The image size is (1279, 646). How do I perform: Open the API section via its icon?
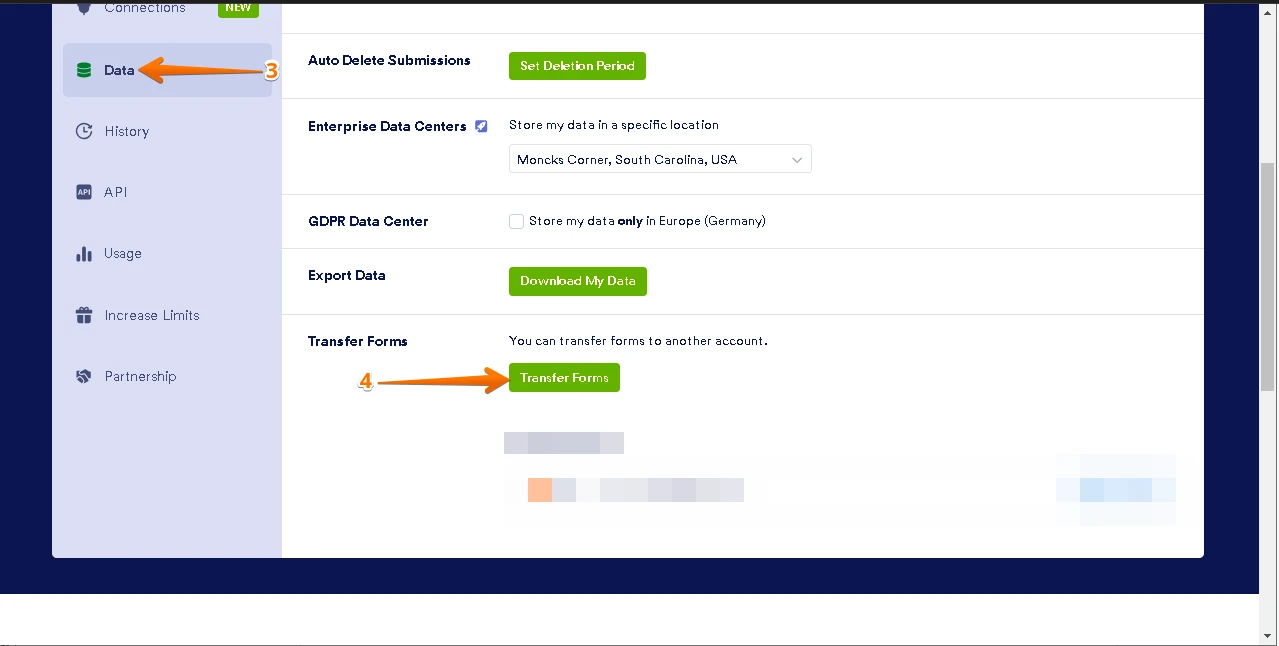click(84, 192)
